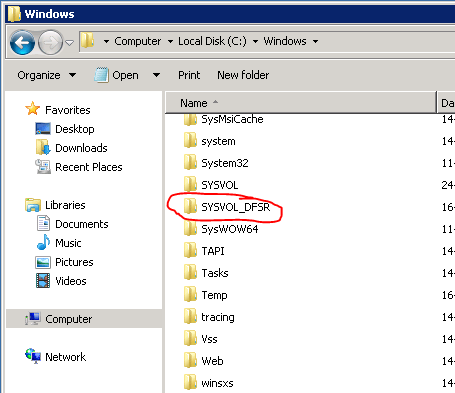455x393 pixels.
Task: Select the tracing folder name
Action: point(218,317)
